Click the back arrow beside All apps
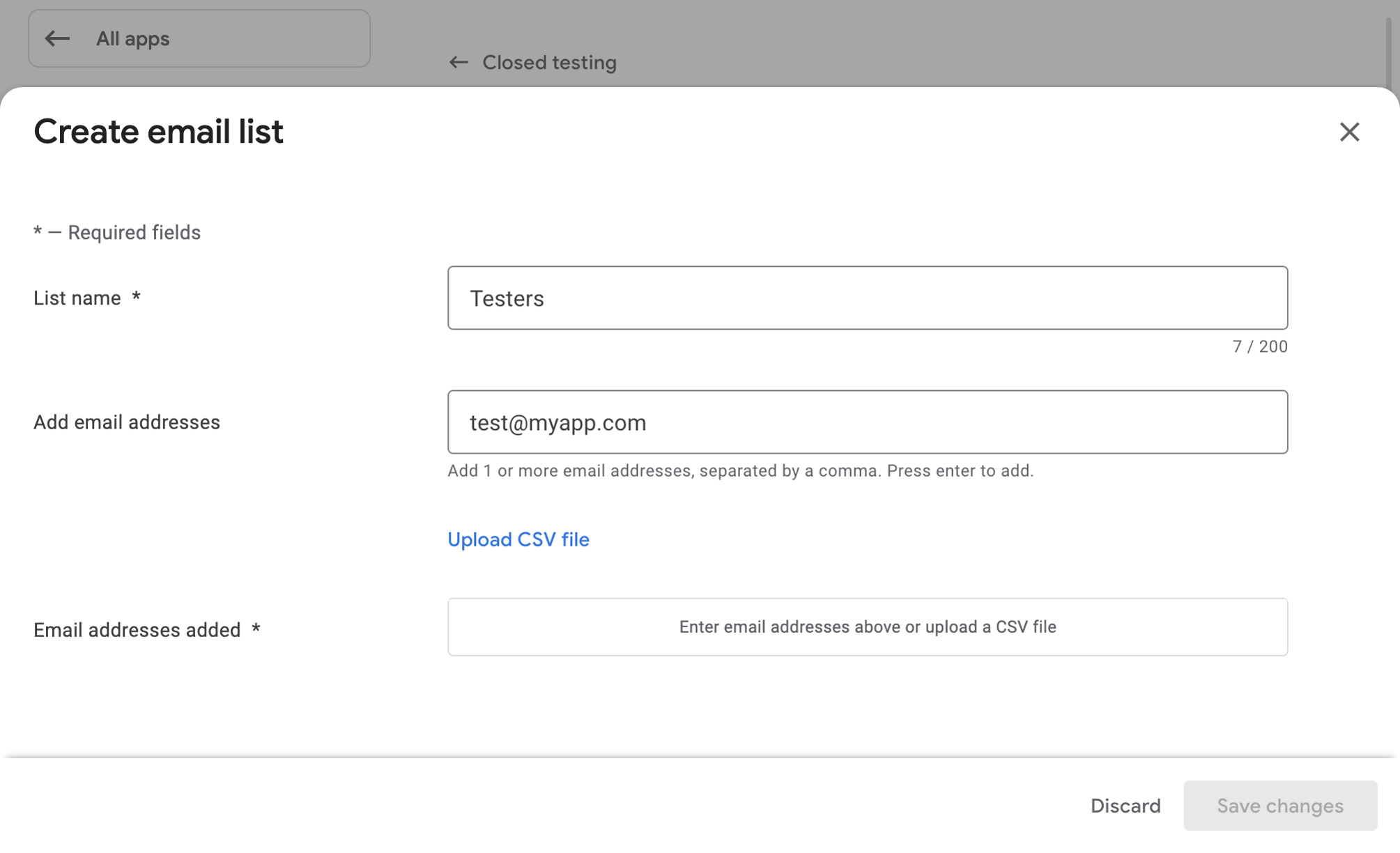The height and width of the screenshot is (853, 1400). click(57, 39)
